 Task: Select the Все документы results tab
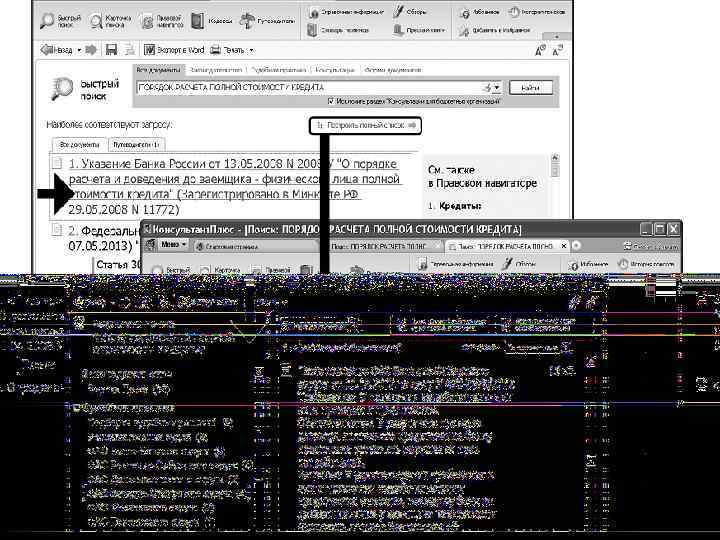tap(79, 145)
